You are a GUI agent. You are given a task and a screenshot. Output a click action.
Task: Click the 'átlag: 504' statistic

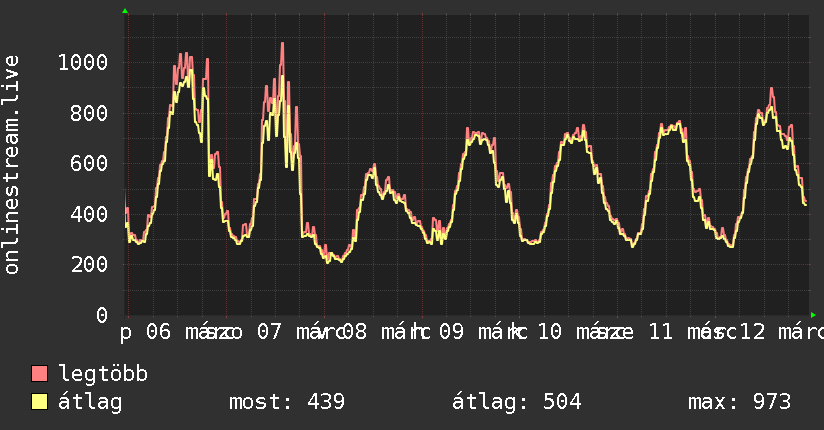517,402
